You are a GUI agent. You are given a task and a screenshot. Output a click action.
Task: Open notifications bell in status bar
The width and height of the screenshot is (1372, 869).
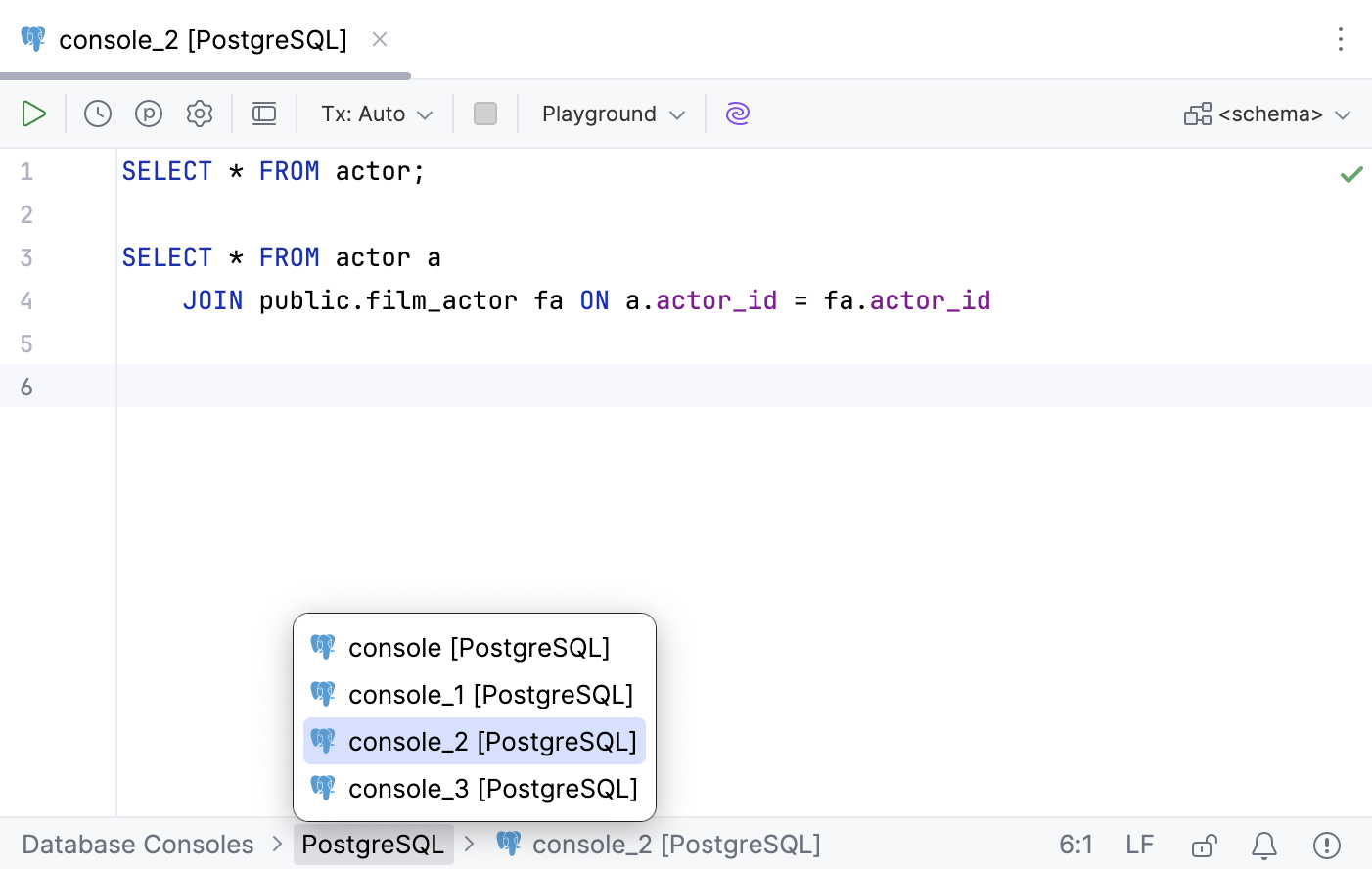[x=1264, y=845]
